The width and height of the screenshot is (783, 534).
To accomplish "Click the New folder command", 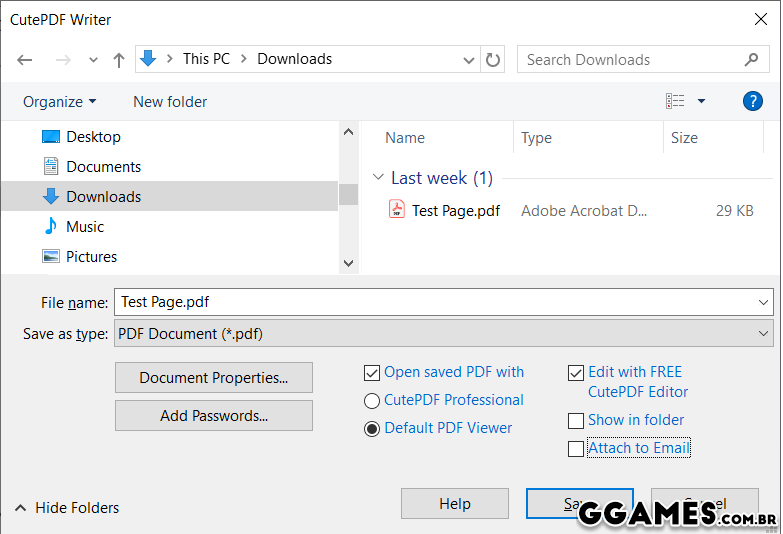I will point(170,101).
